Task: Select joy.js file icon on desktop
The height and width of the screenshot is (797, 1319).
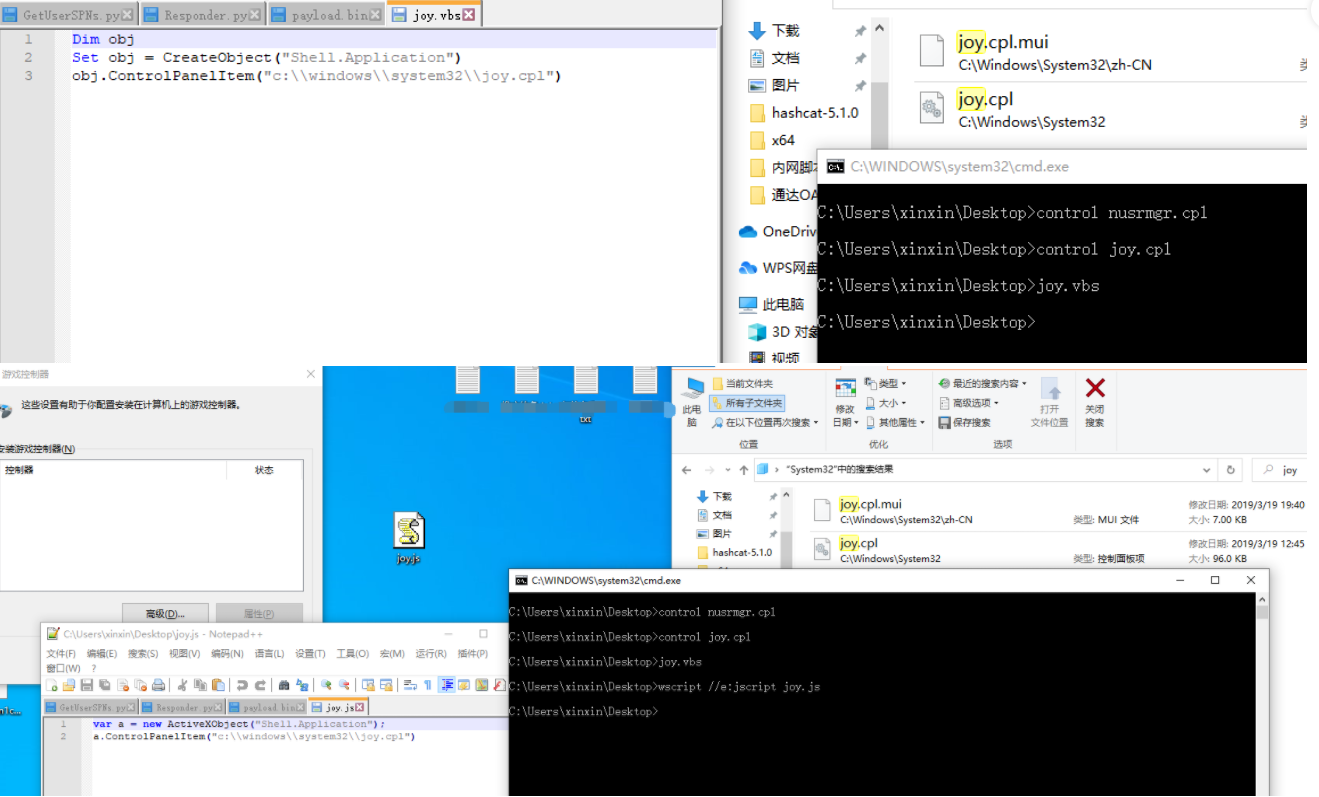Action: pyautogui.click(x=409, y=539)
